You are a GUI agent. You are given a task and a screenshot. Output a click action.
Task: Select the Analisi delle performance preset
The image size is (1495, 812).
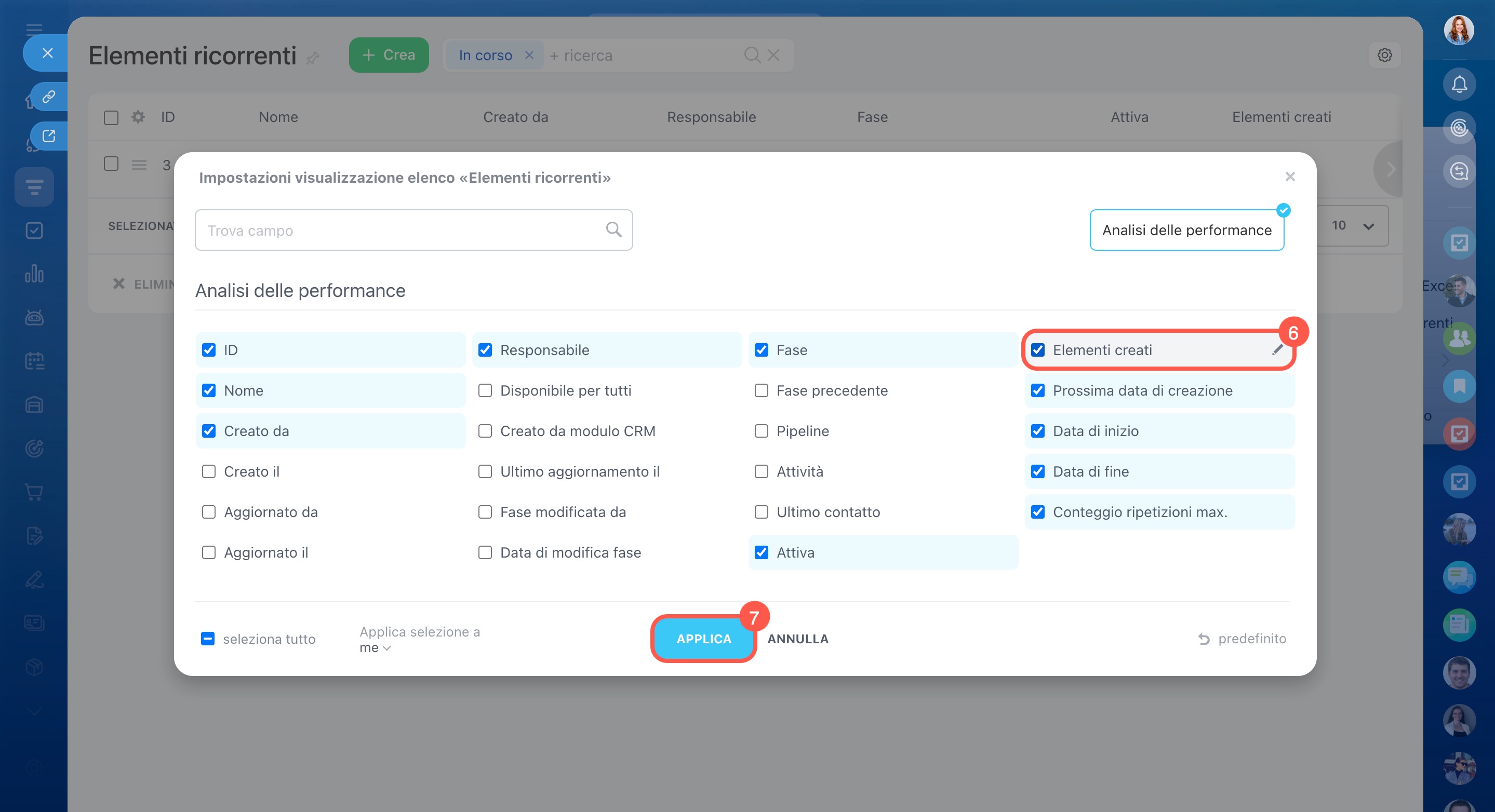1186,231
